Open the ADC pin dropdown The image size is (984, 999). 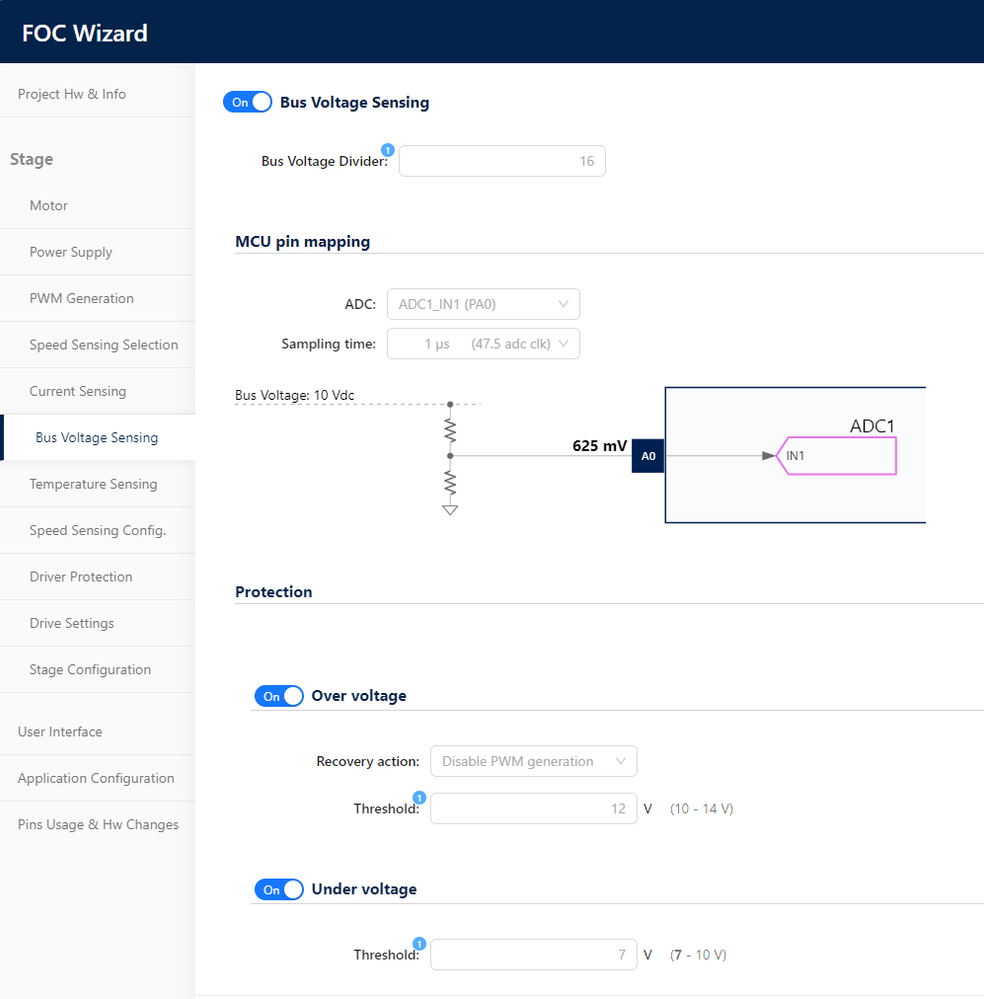(x=483, y=304)
